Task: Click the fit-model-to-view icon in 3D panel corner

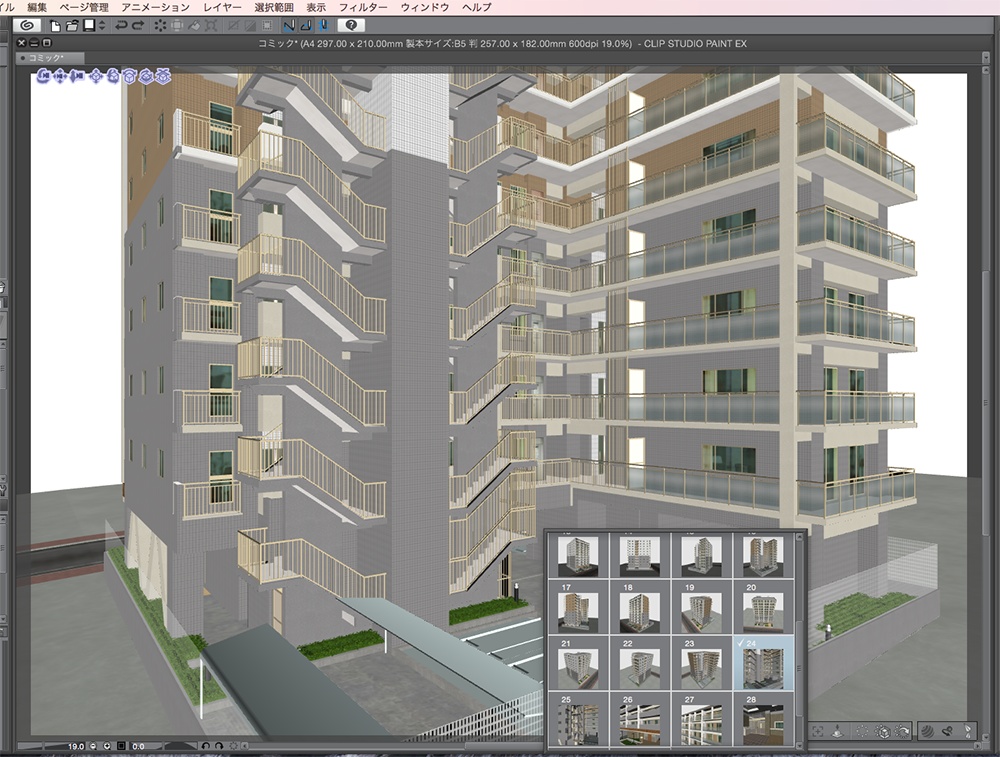Action: (818, 730)
